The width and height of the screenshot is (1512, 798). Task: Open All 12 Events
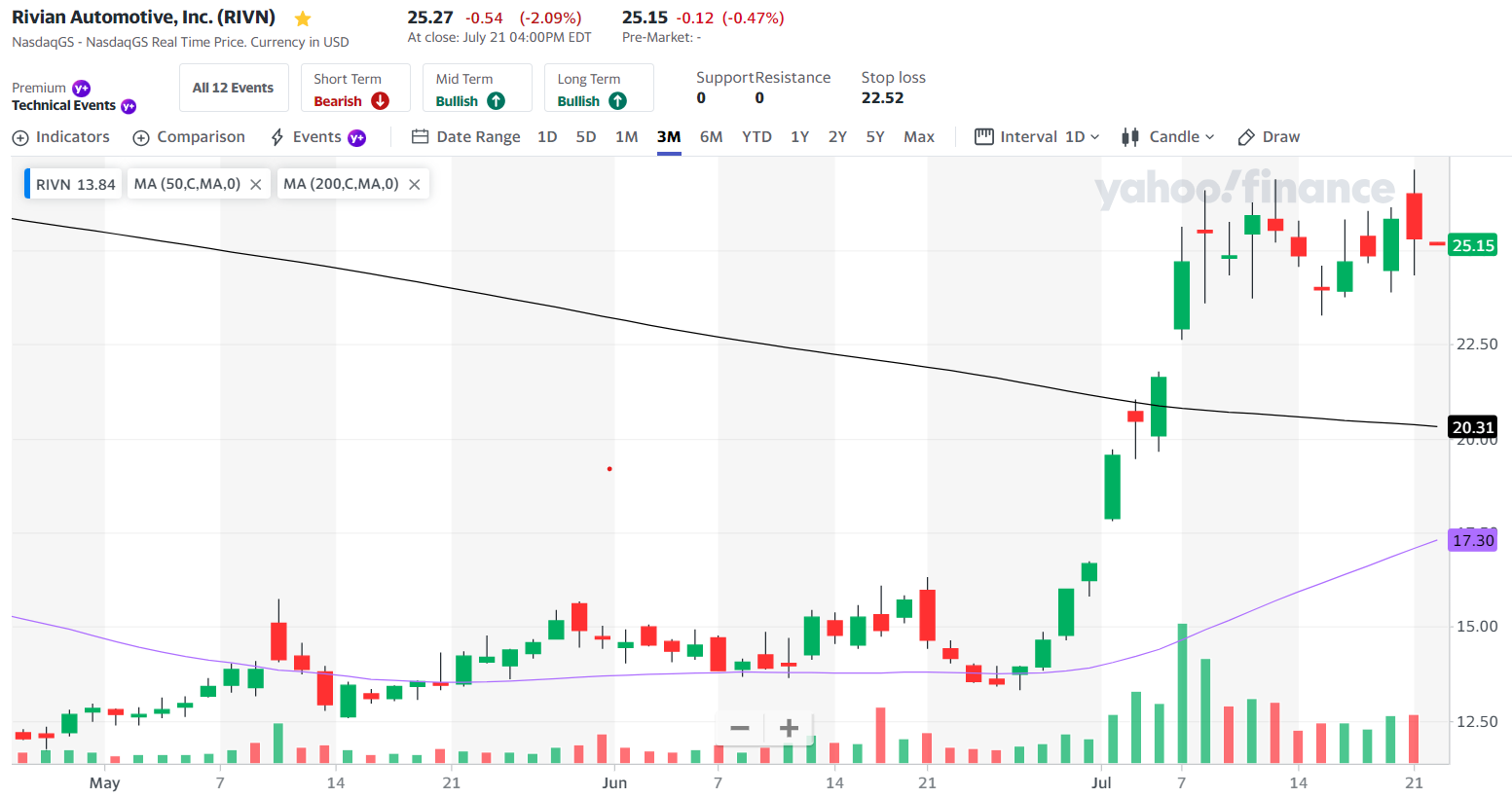[x=234, y=89]
